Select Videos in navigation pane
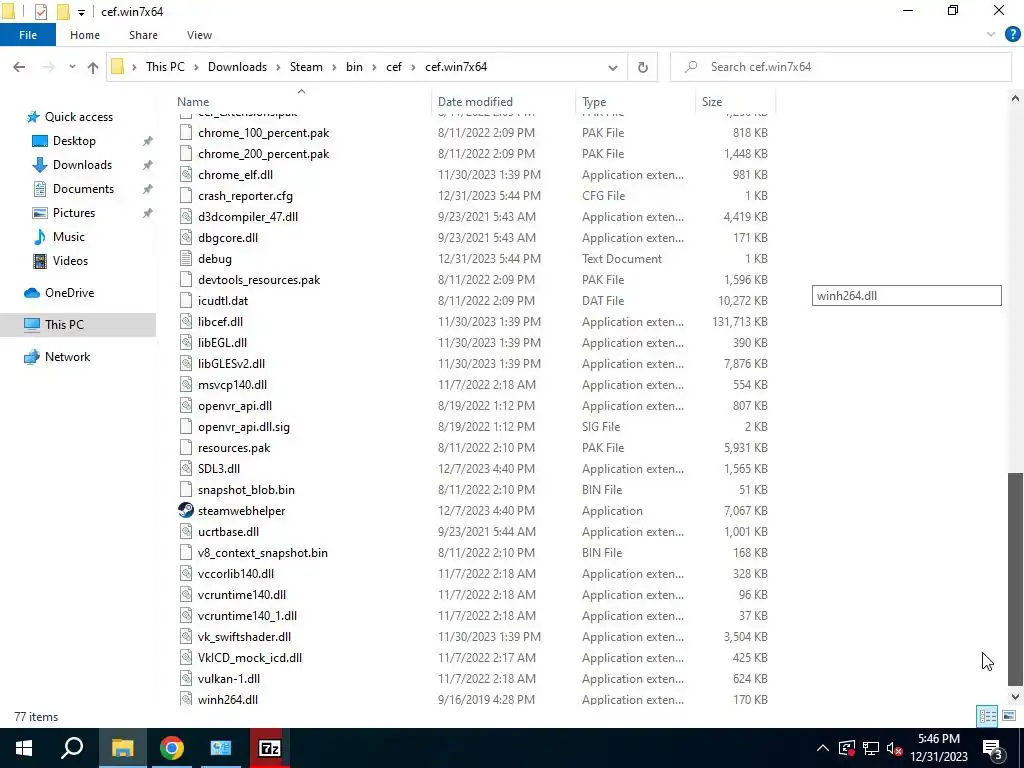 click(x=70, y=261)
